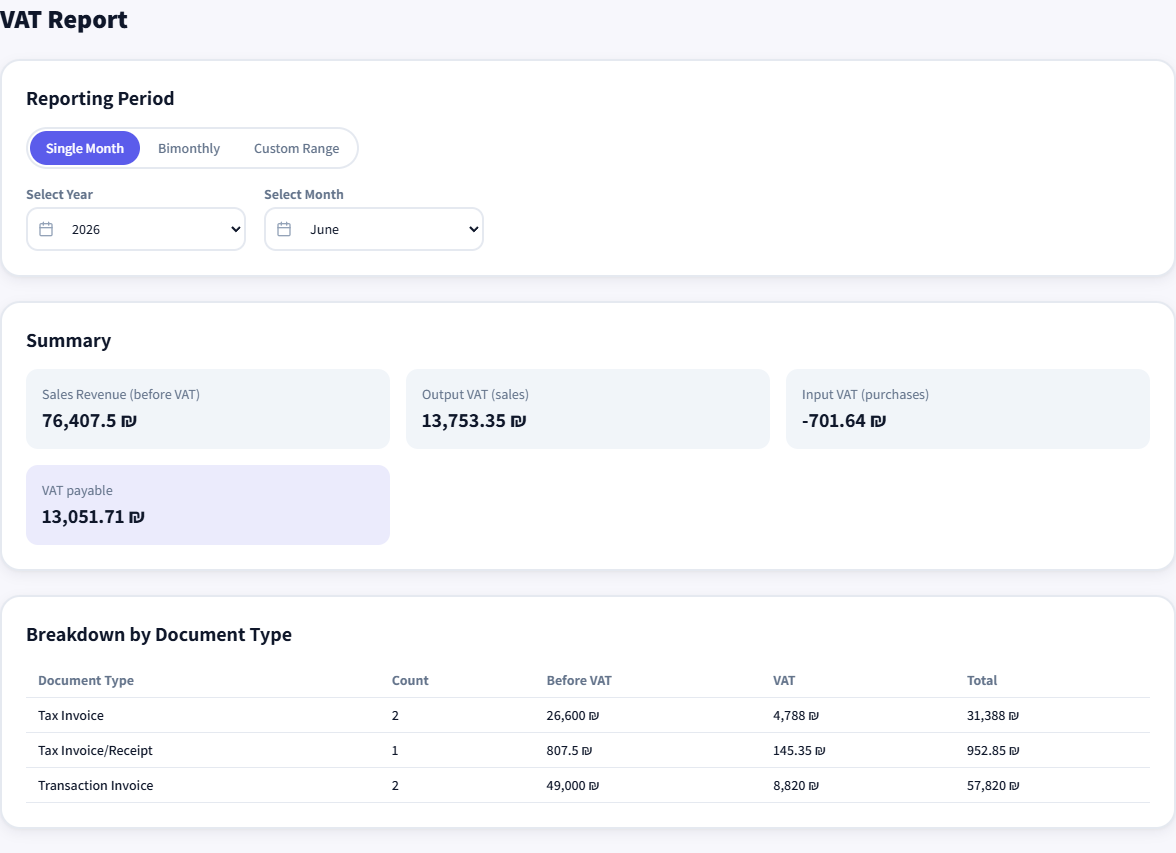The width and height of the screenshot is (1176, 853).
Task: Click the calendar icon in Select Year
Action: [46, 229]
